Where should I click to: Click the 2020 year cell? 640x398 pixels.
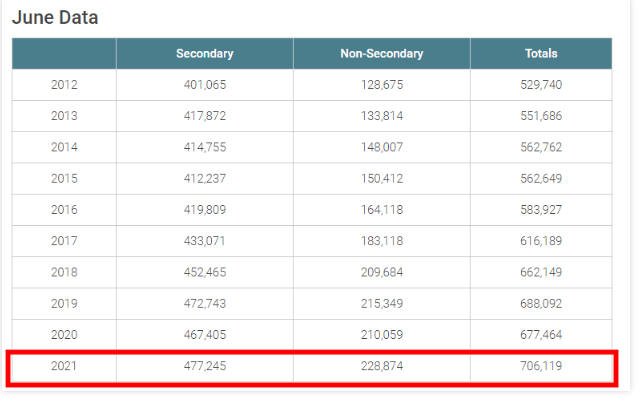(x=64, y=335)
